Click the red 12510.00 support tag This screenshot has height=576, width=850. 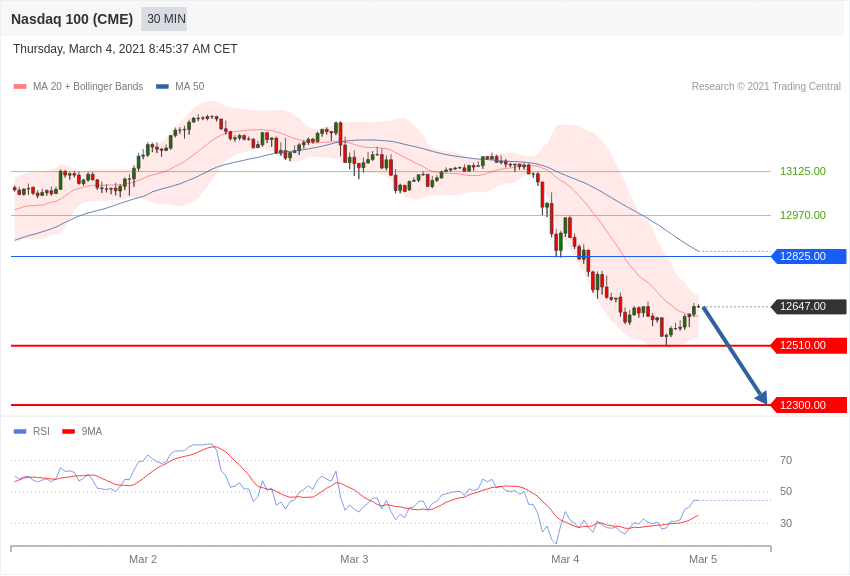click(809, 346)
